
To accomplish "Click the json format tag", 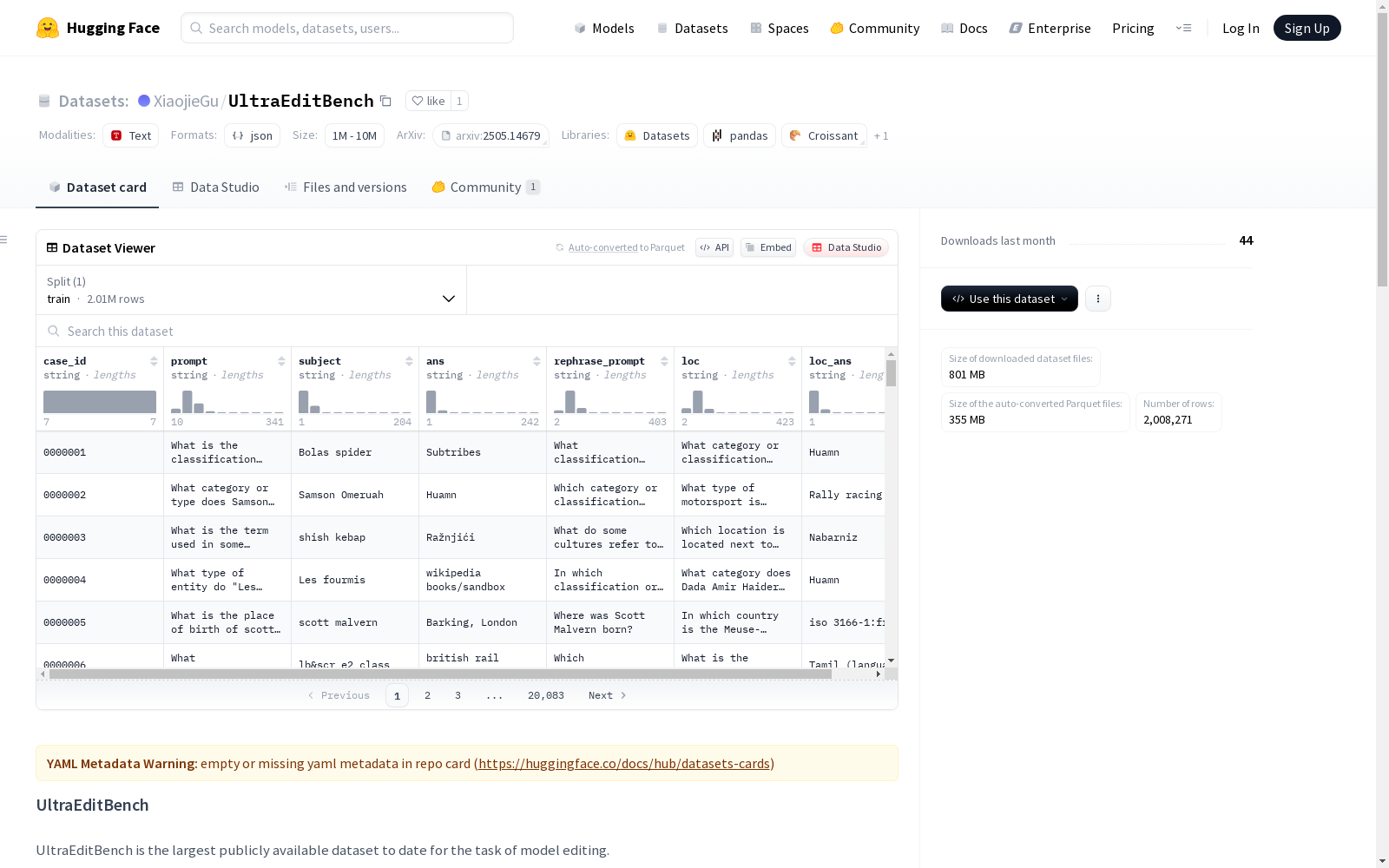I will 253,135.
